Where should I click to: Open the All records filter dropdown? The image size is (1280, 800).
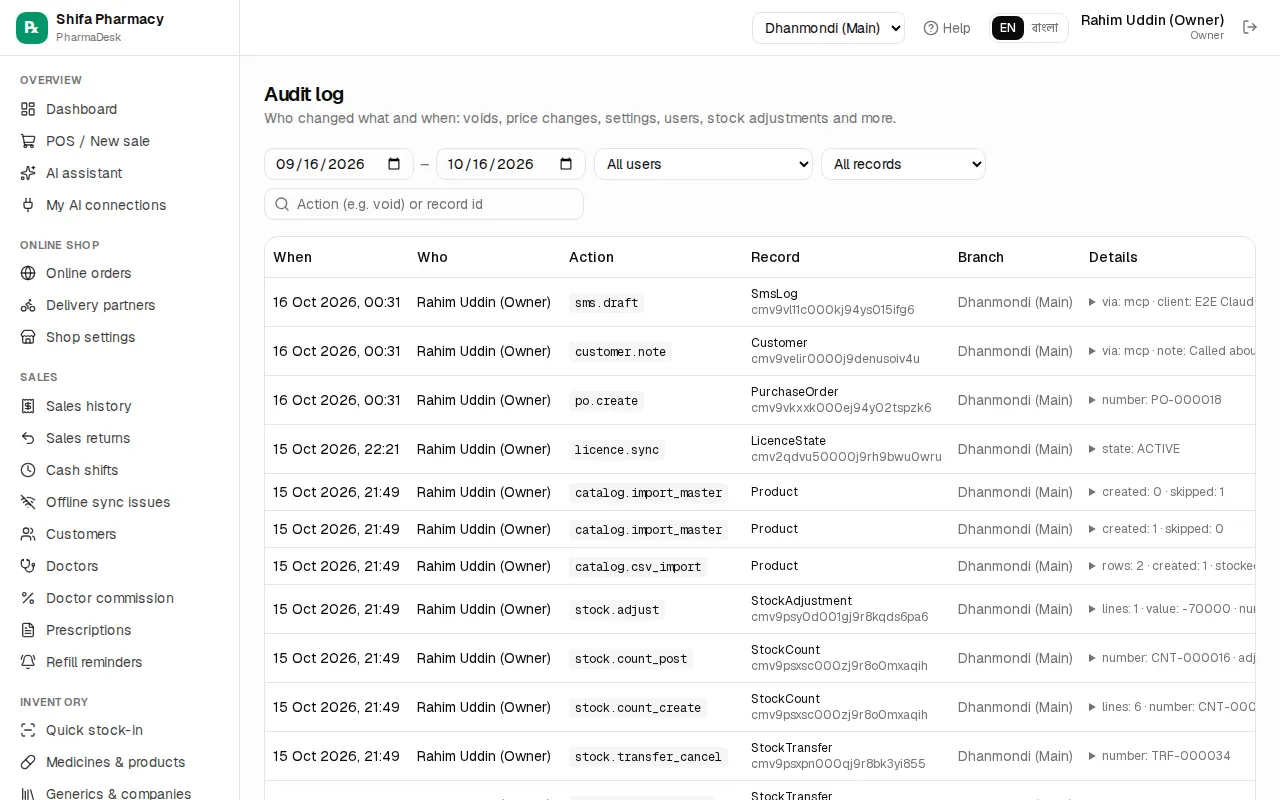(x=903, y=164)
